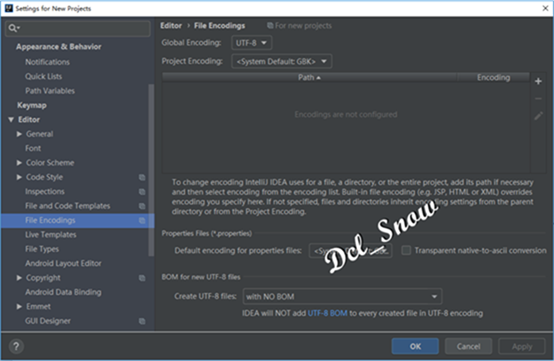Expand the Code Style node
The height and width of the screenshot is (361, 554).
tap(19, 177)
